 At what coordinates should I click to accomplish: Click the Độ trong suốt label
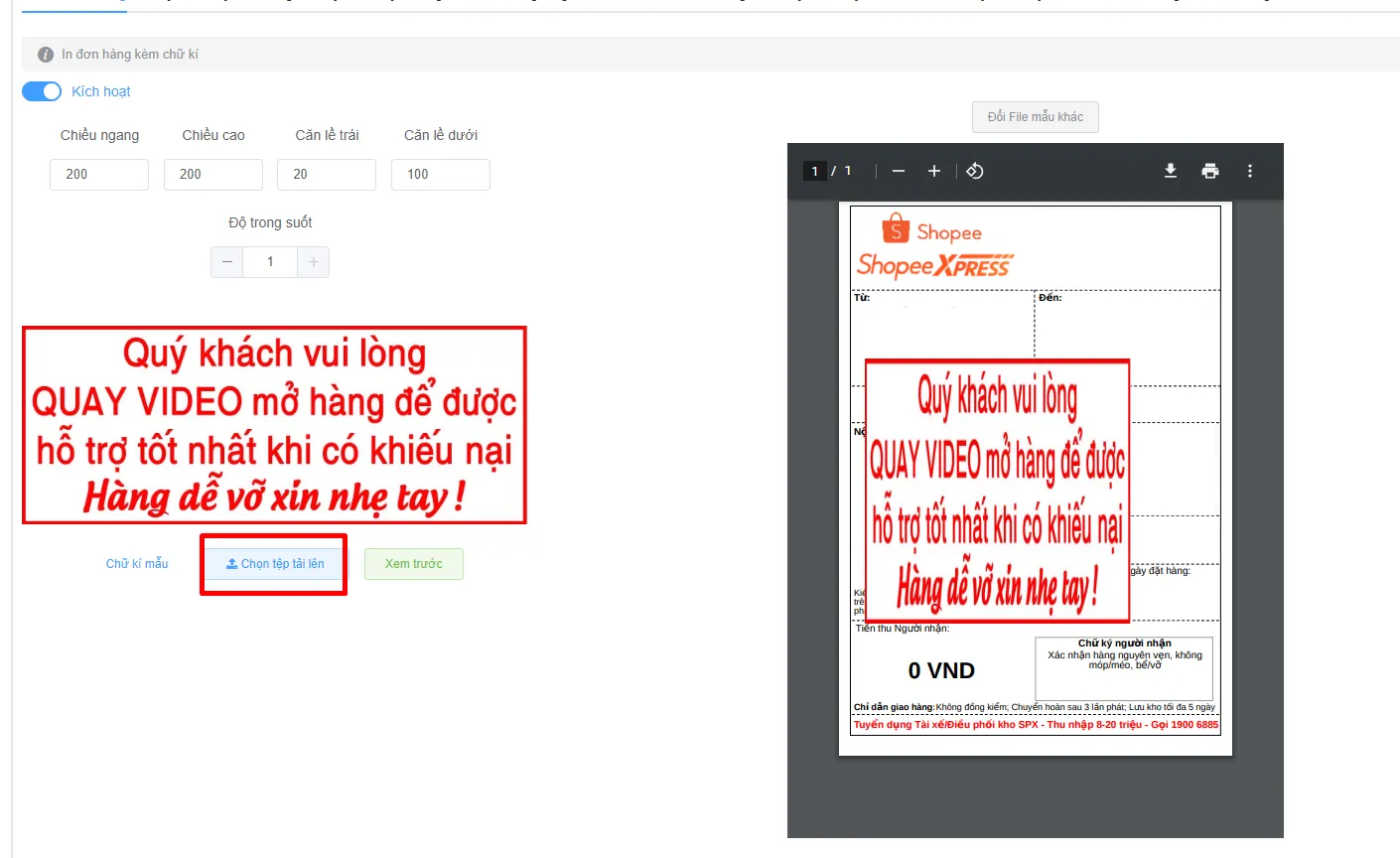tap(270, 222)
